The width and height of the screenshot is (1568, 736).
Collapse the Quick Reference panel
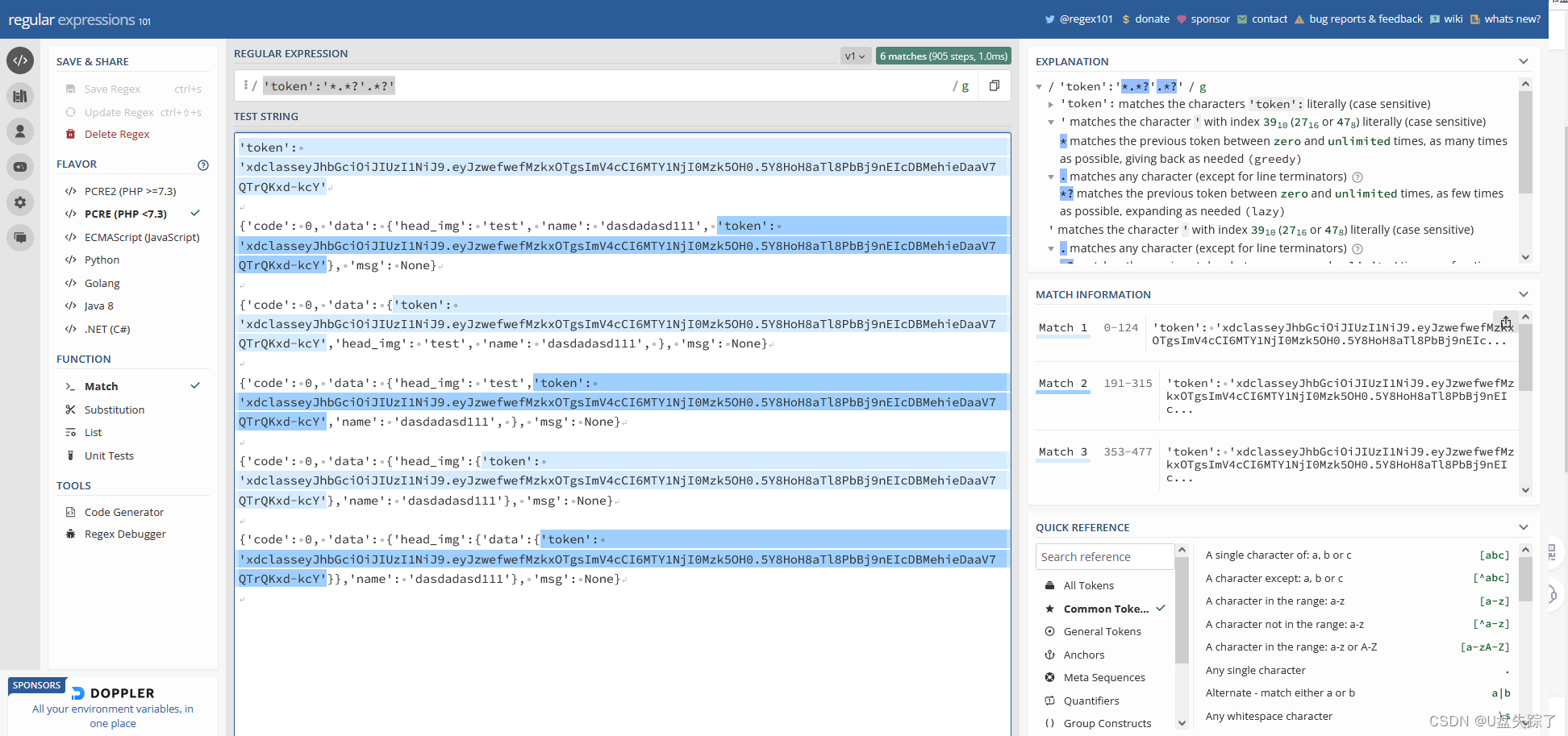pyautogui.click(x=1523, y=527)
